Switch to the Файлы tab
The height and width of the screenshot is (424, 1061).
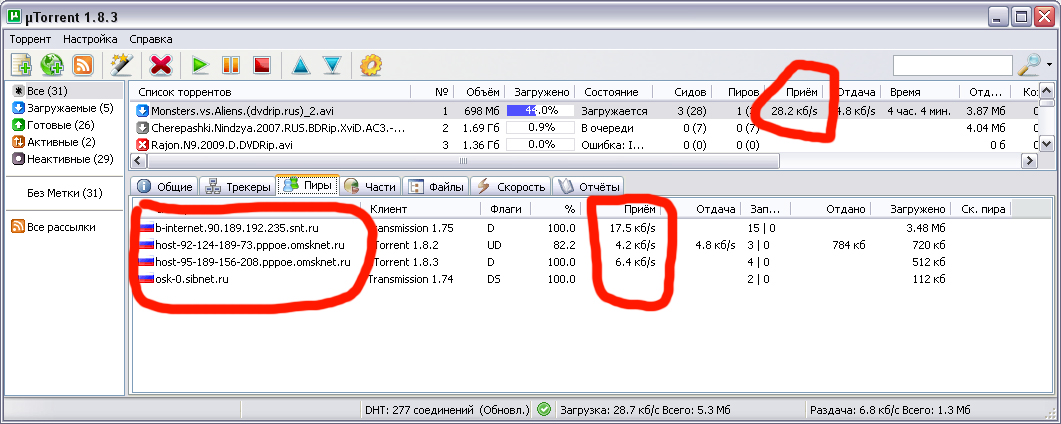[436, 187]
